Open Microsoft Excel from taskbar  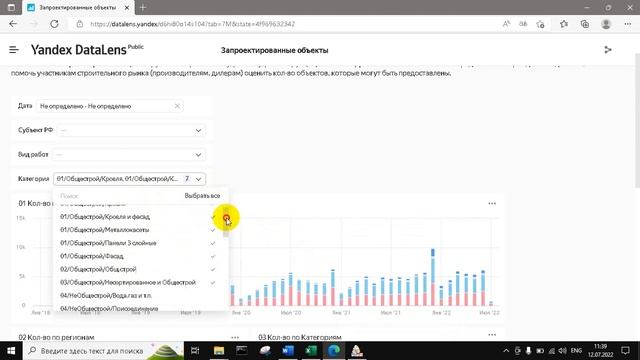pyautogui.click(x=311, y=351)
